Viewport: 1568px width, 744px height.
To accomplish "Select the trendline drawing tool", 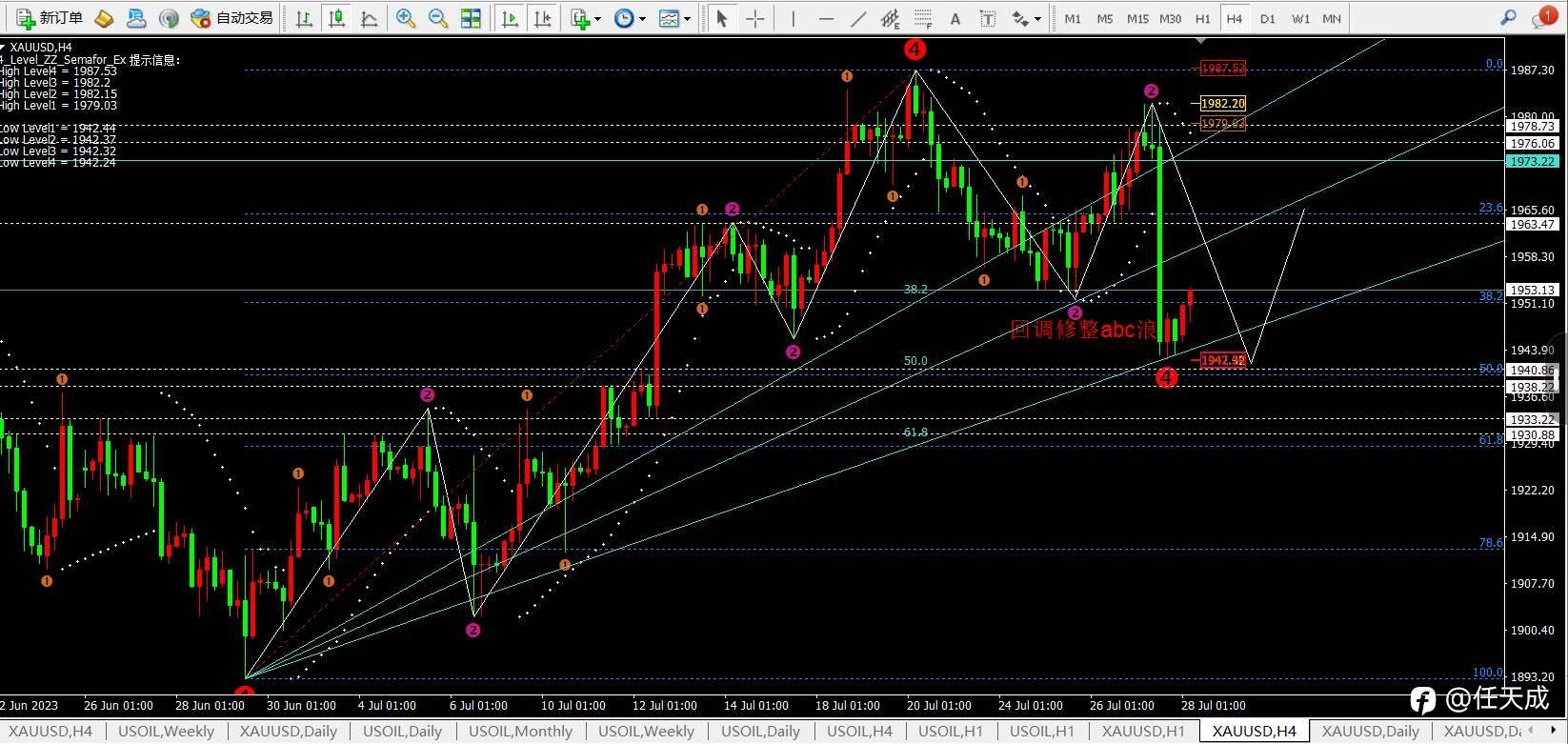I will click(x=858, y=17).
